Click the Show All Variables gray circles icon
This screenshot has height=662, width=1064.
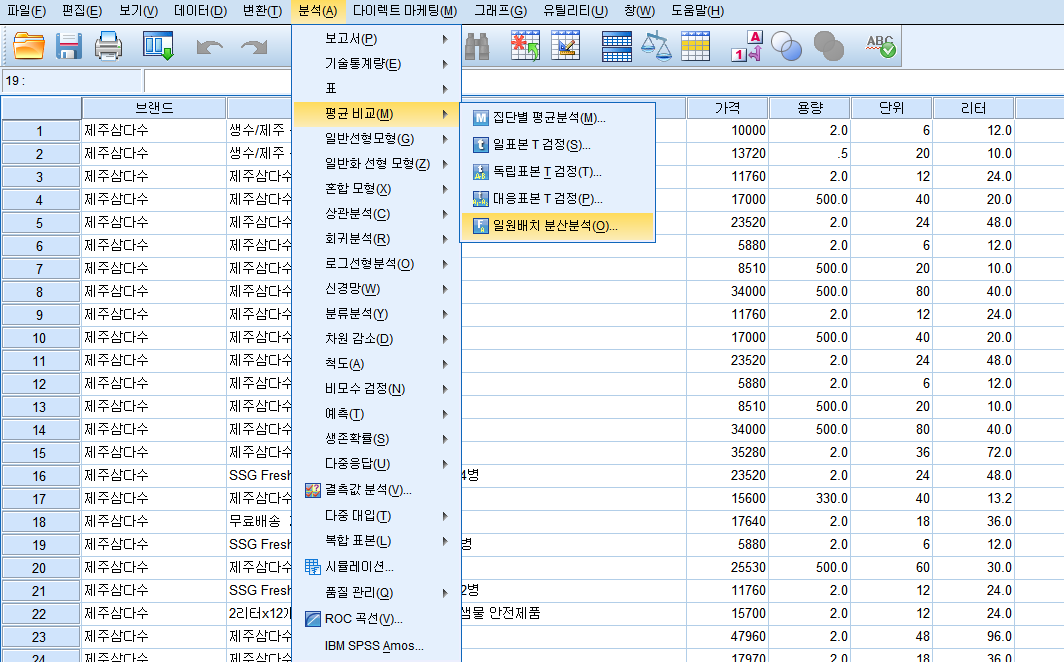click(829, 47)
